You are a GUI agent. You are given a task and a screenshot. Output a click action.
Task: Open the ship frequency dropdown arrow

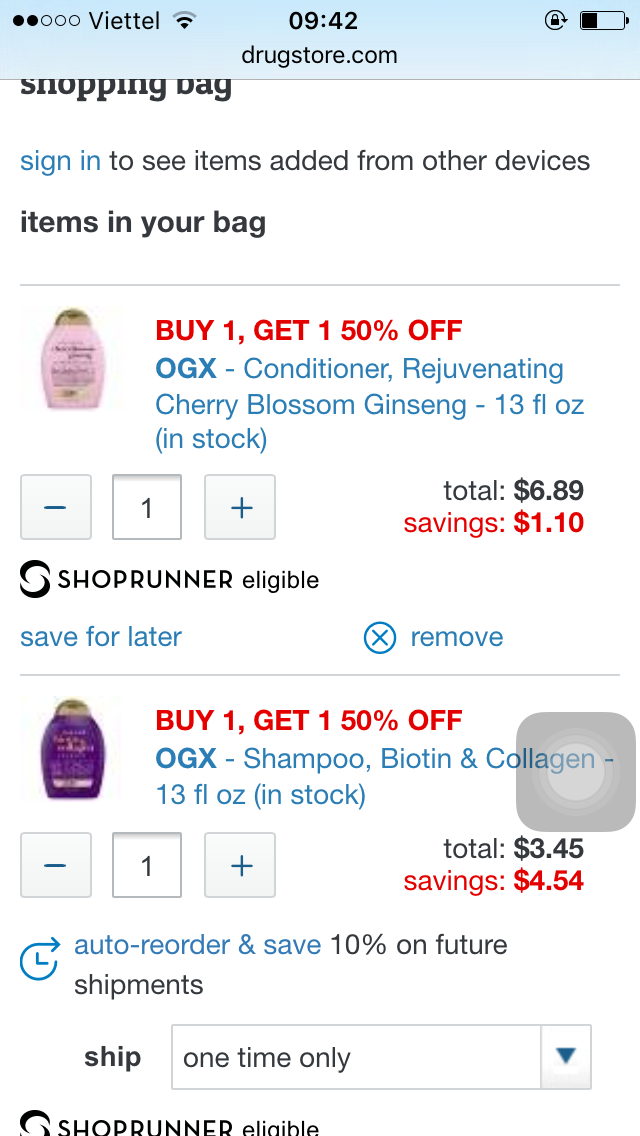pyautogui.click(x=566, y=1056)
